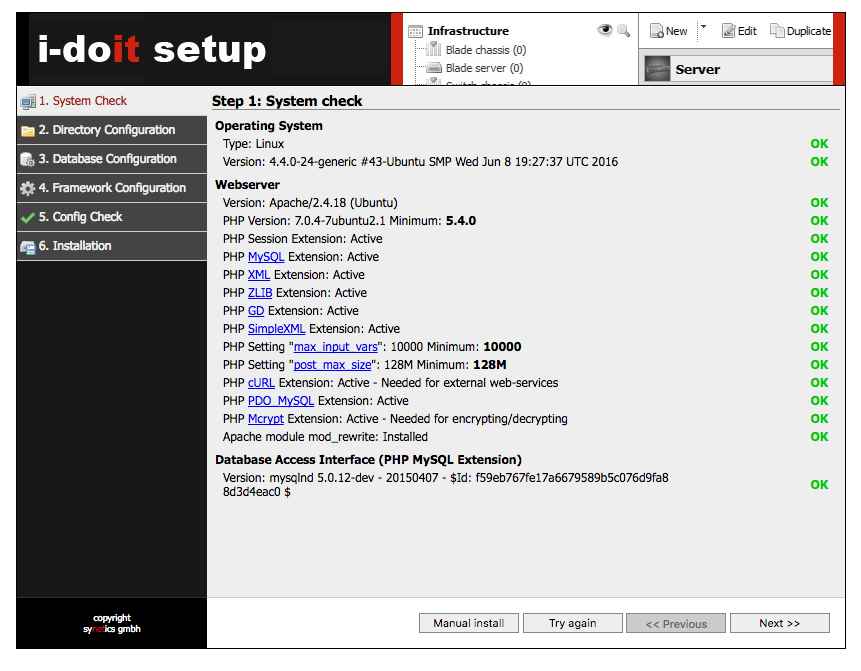Click the OK status for mysqlnd version

(819, 485)
